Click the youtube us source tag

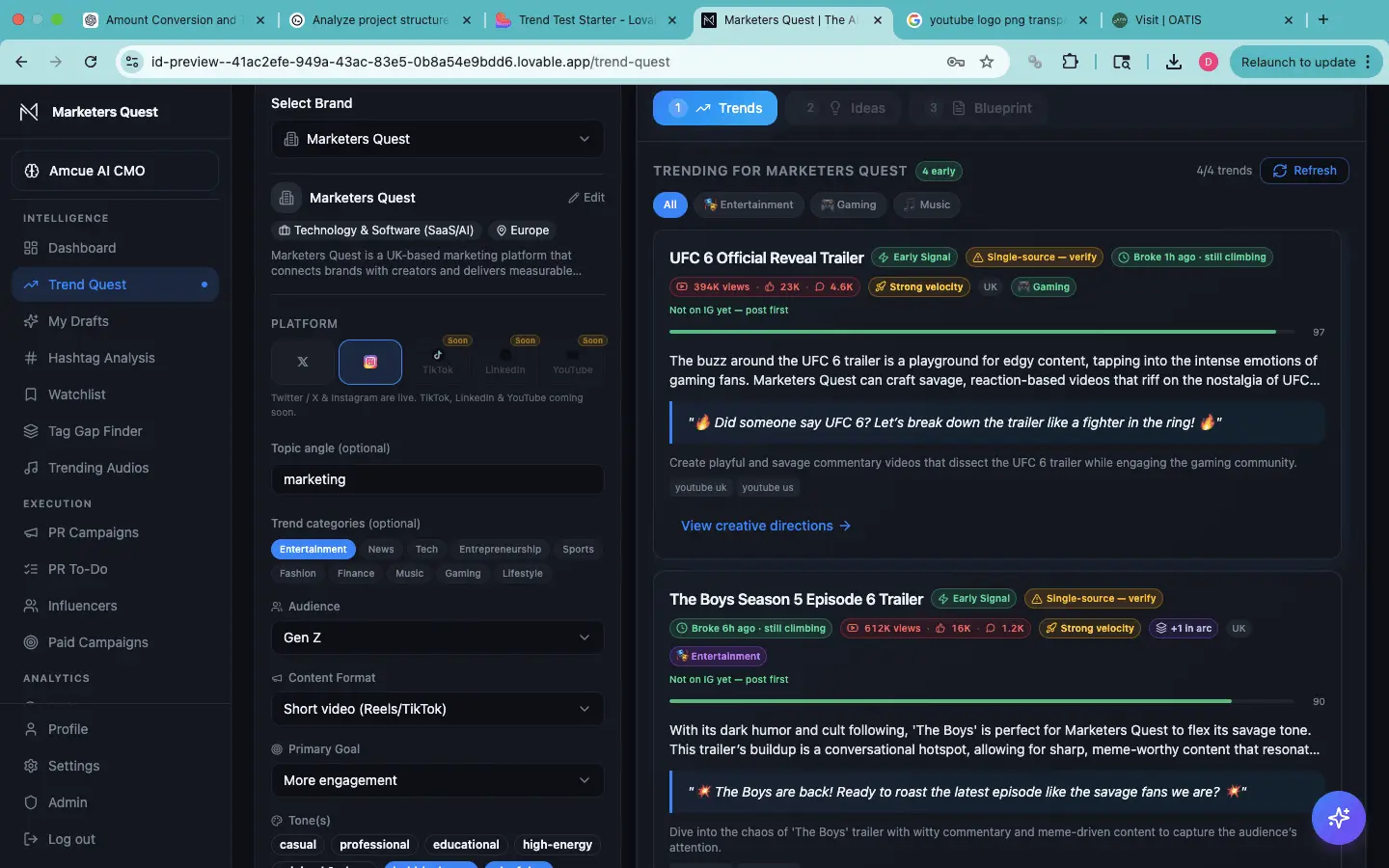(768, 487)
